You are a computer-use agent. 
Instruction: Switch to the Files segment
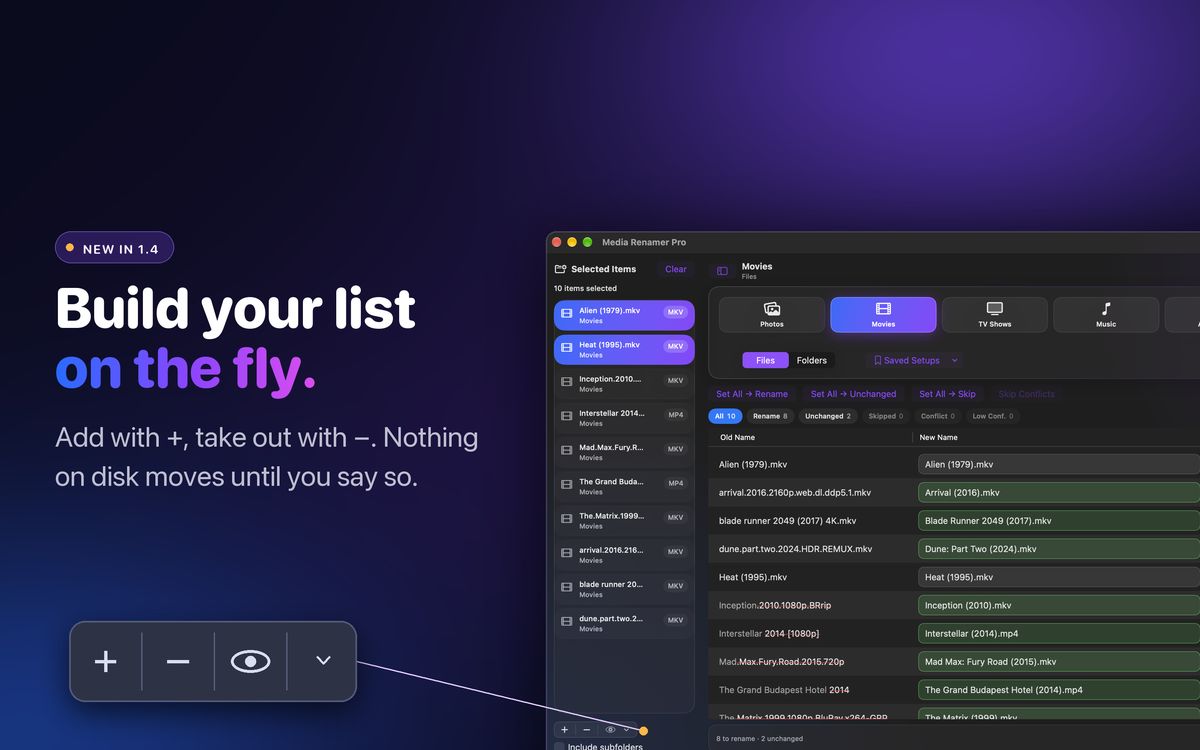coord(765,360)
